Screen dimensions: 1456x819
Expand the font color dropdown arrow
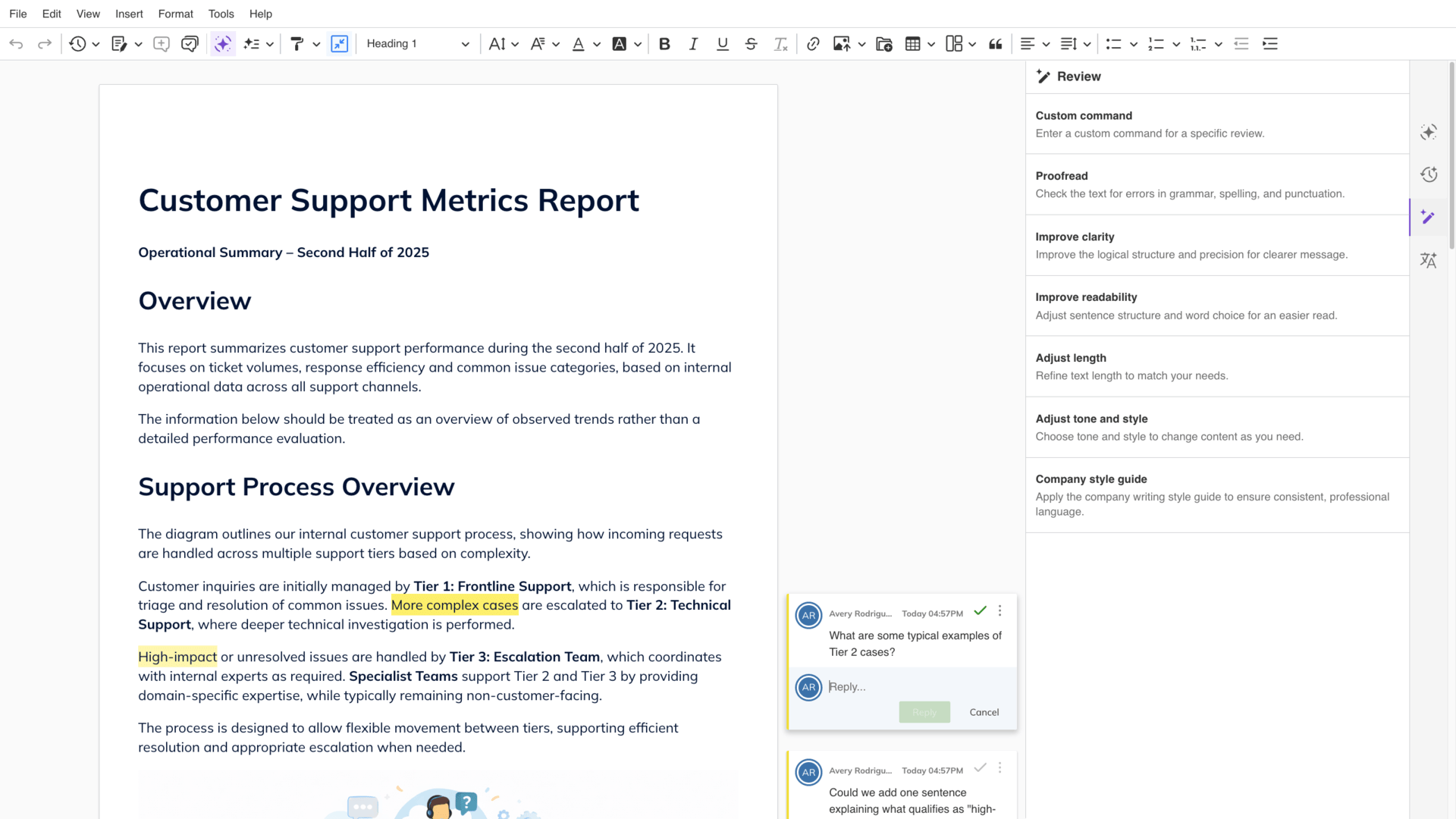[597, 44]
